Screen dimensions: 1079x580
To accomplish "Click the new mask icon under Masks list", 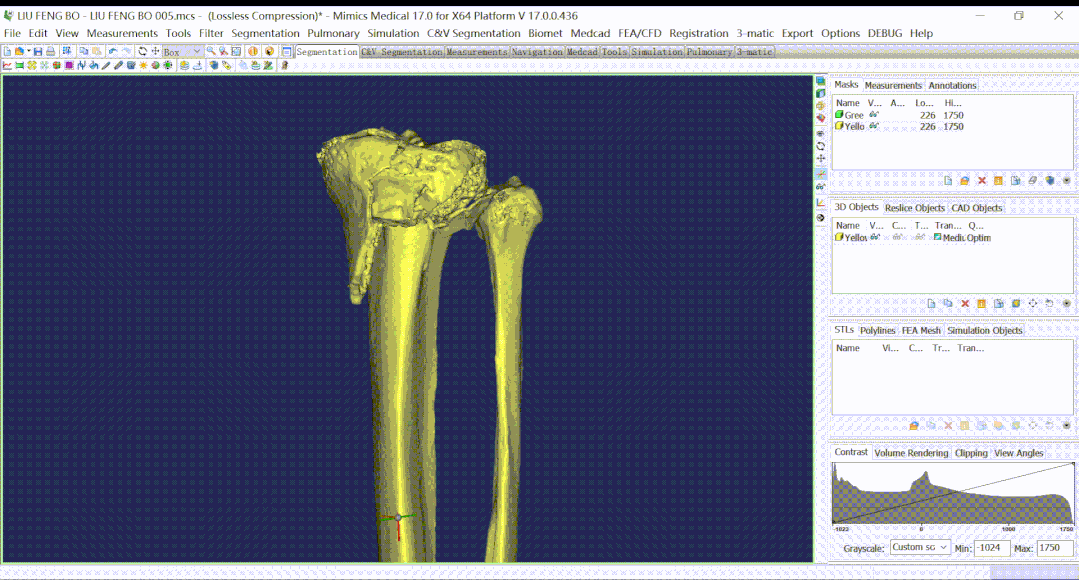I will [948, 181].
